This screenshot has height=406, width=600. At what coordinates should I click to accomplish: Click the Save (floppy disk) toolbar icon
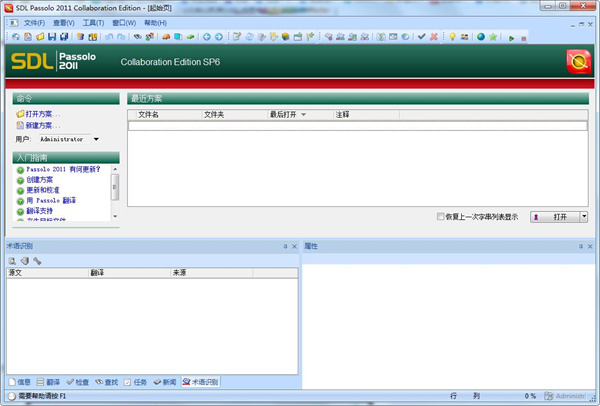52,37
